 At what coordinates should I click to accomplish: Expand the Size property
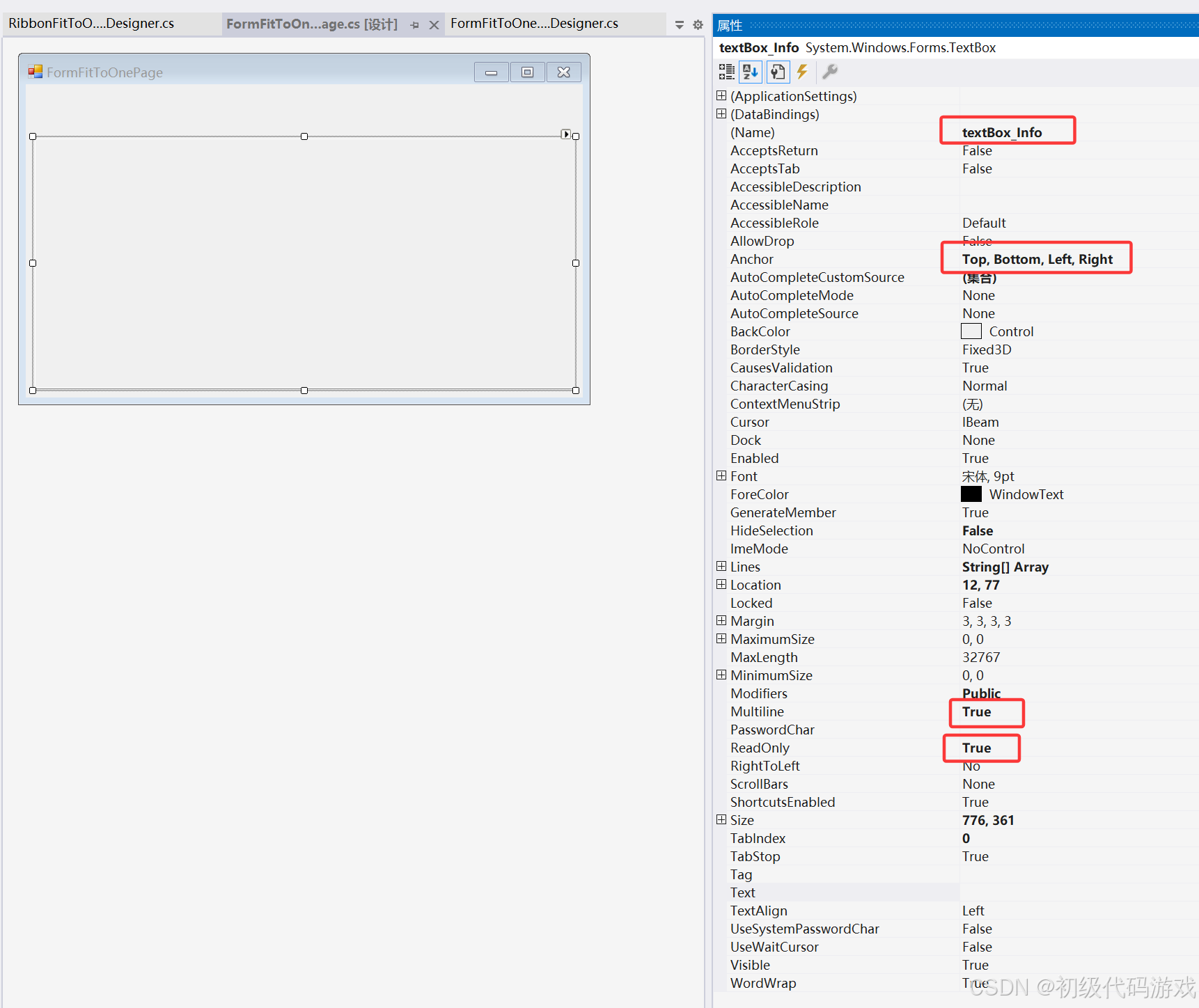[x=721, y=819]
